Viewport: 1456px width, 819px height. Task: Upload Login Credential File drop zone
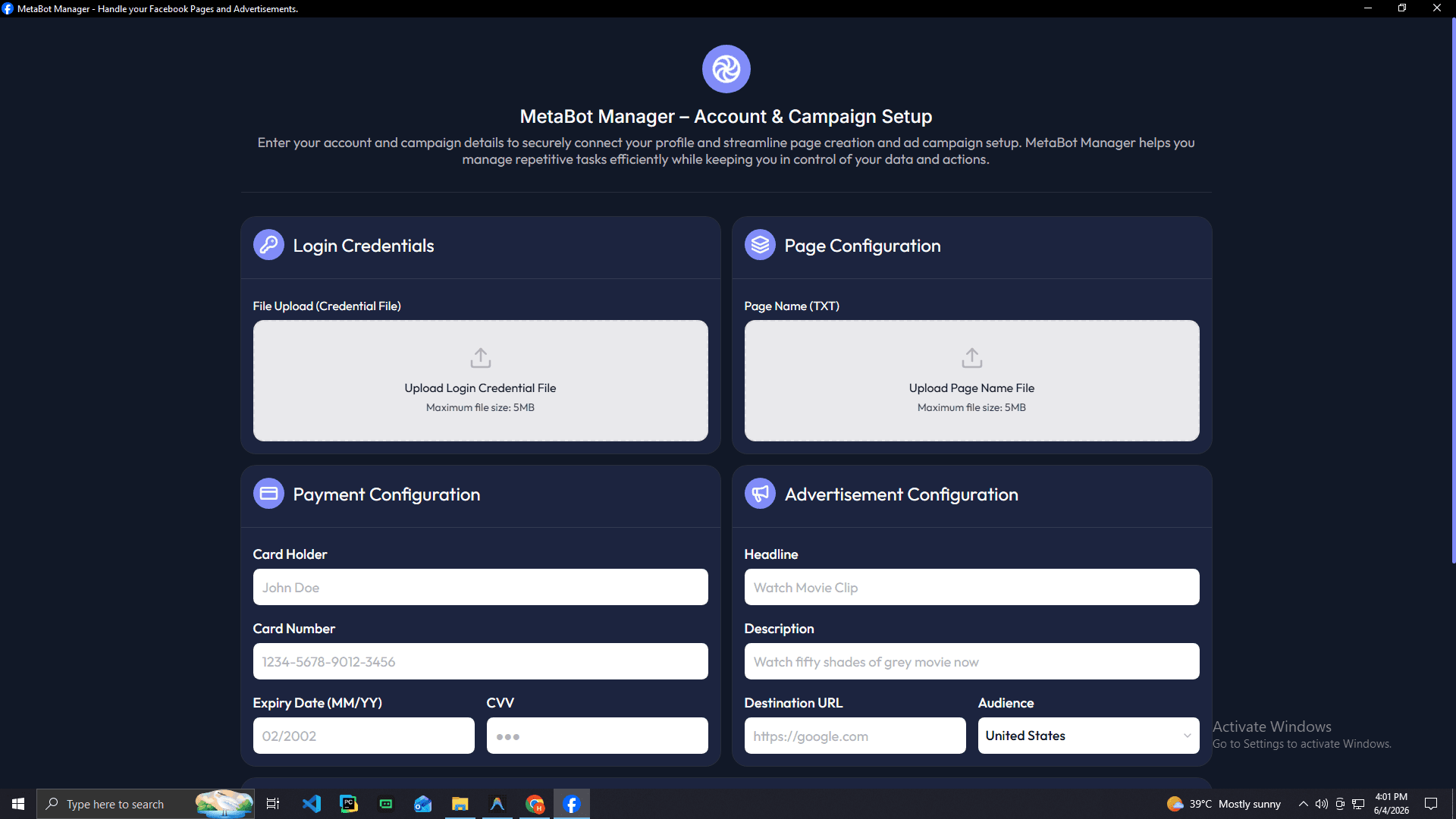click(x=481, y=381)
